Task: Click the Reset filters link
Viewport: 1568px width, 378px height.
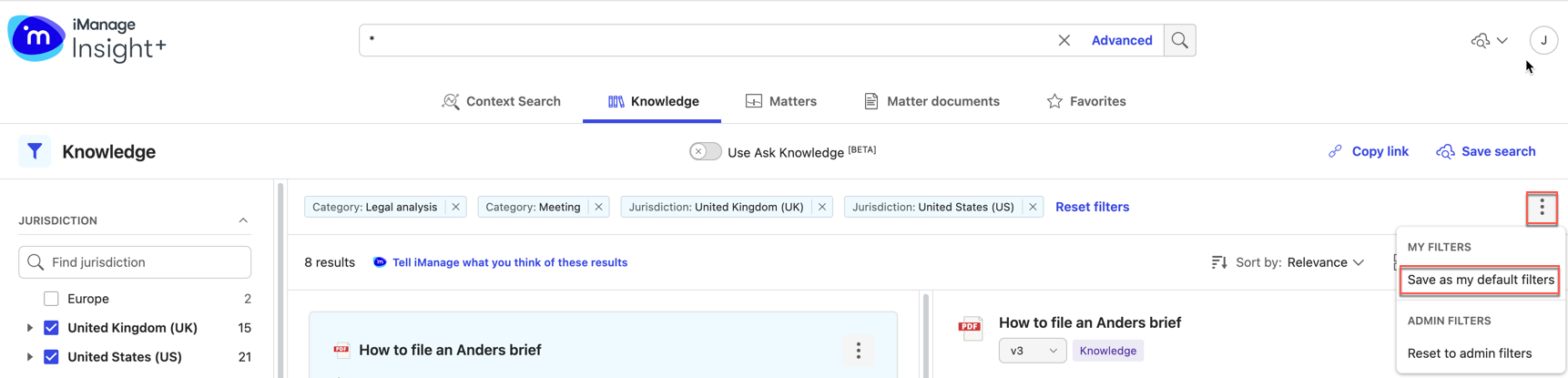Action: pyautogui.click(x=1092, y=207)
